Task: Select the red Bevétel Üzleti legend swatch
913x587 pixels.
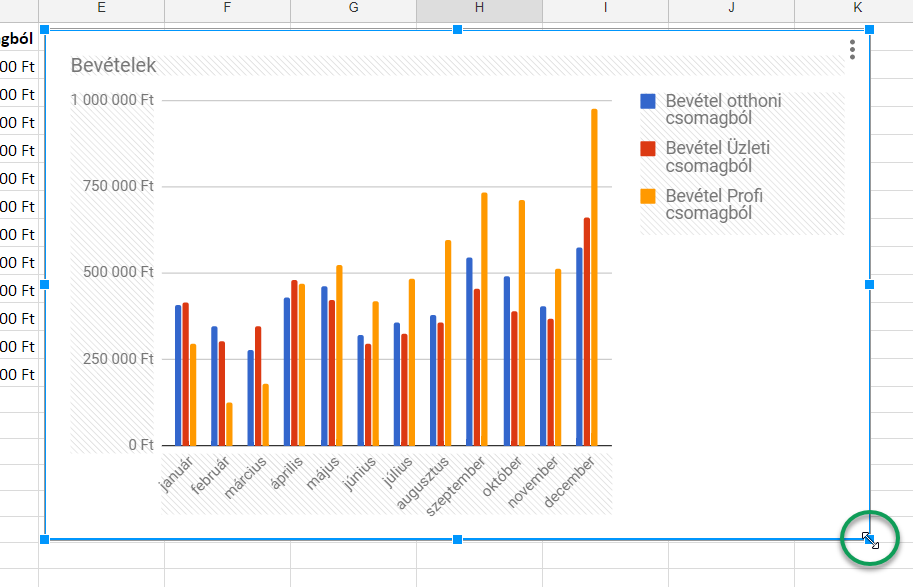Action: click(648, 148)
